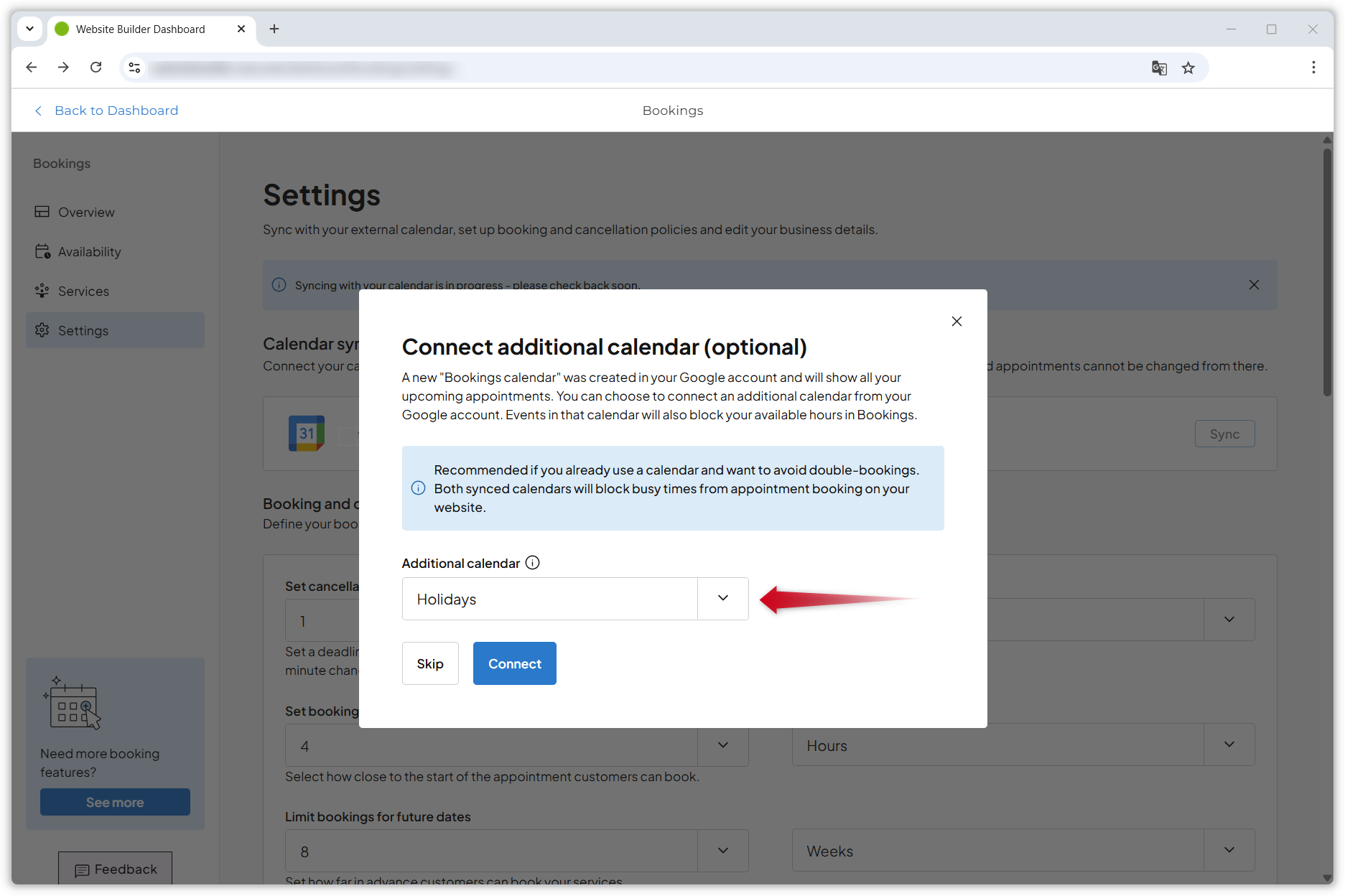The width and height of the screenshot is (1345, 896).
Task: Click the translate icon in the address bar
Action: [x=1159, y=67]
